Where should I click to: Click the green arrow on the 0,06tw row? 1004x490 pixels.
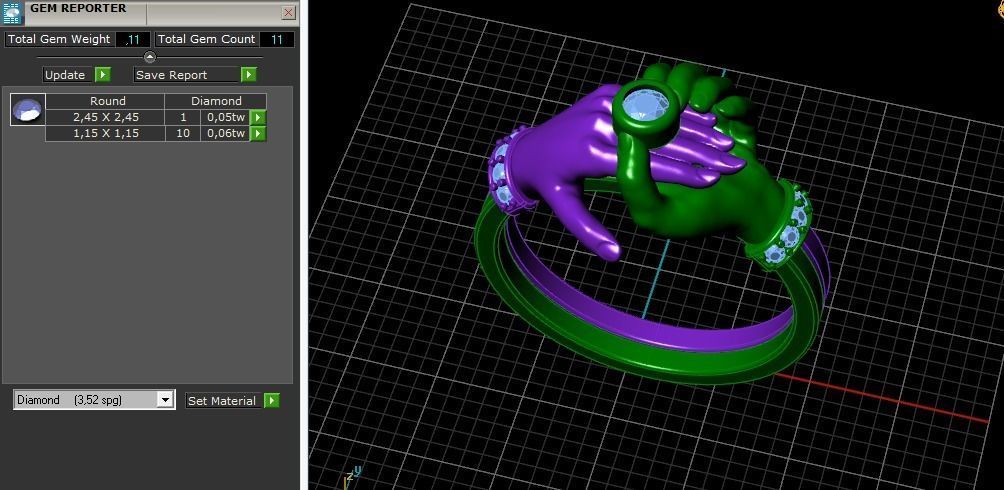point(258,133)
